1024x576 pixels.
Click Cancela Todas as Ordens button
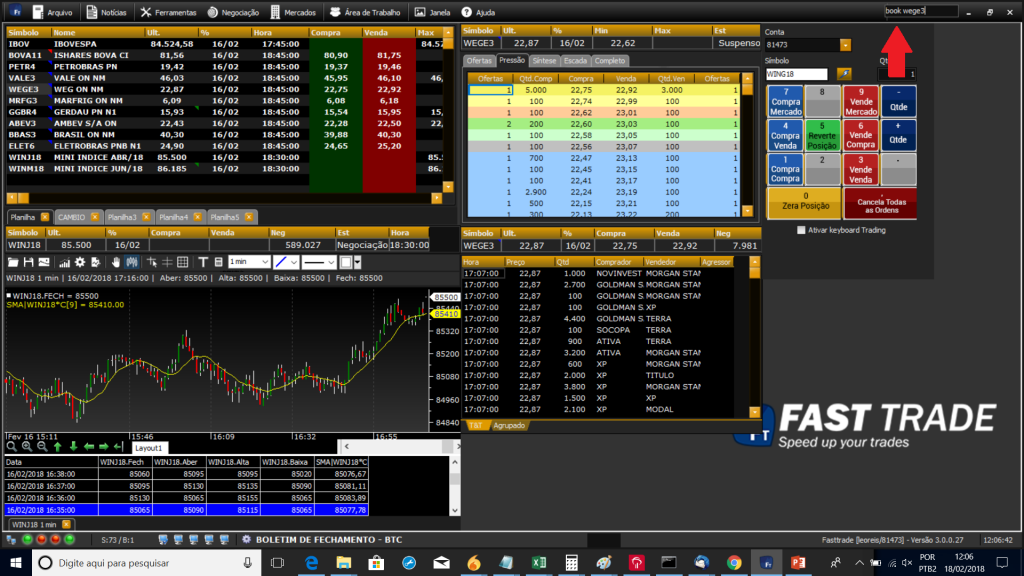click(x=881, y=203)
